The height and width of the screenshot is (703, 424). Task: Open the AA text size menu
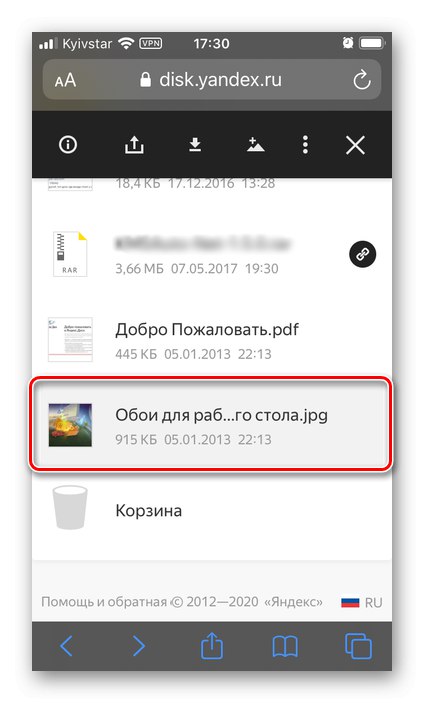click(x=65, y=81)
